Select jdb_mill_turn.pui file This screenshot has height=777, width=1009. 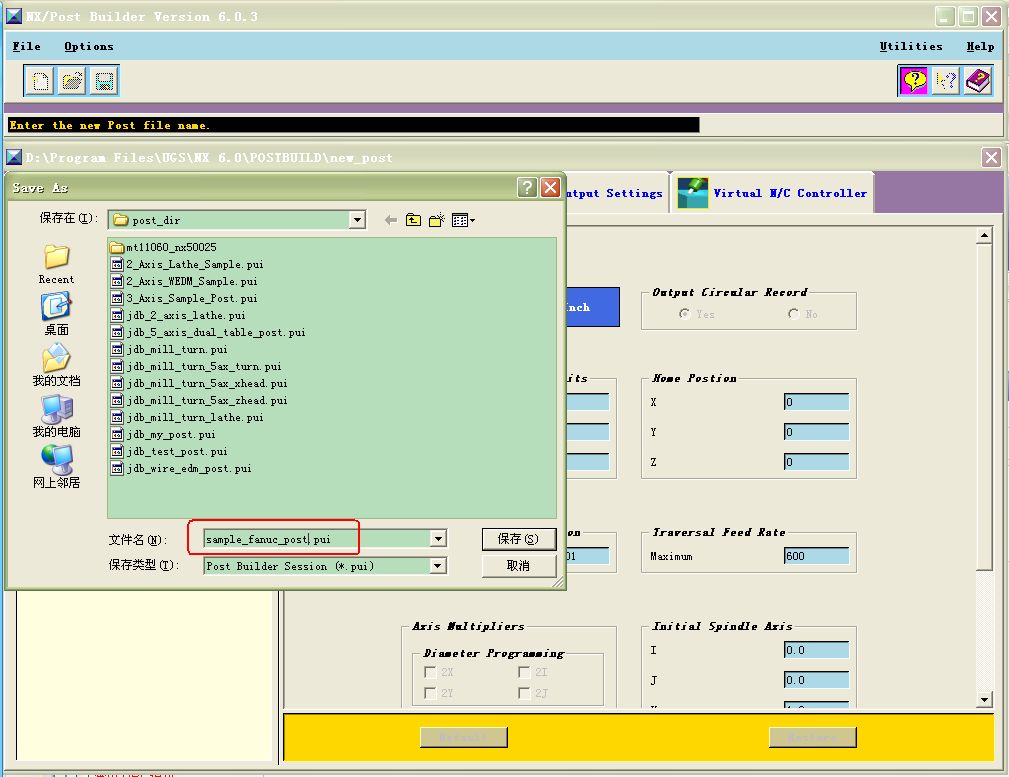pyautogui.click(x=169, y=350)
